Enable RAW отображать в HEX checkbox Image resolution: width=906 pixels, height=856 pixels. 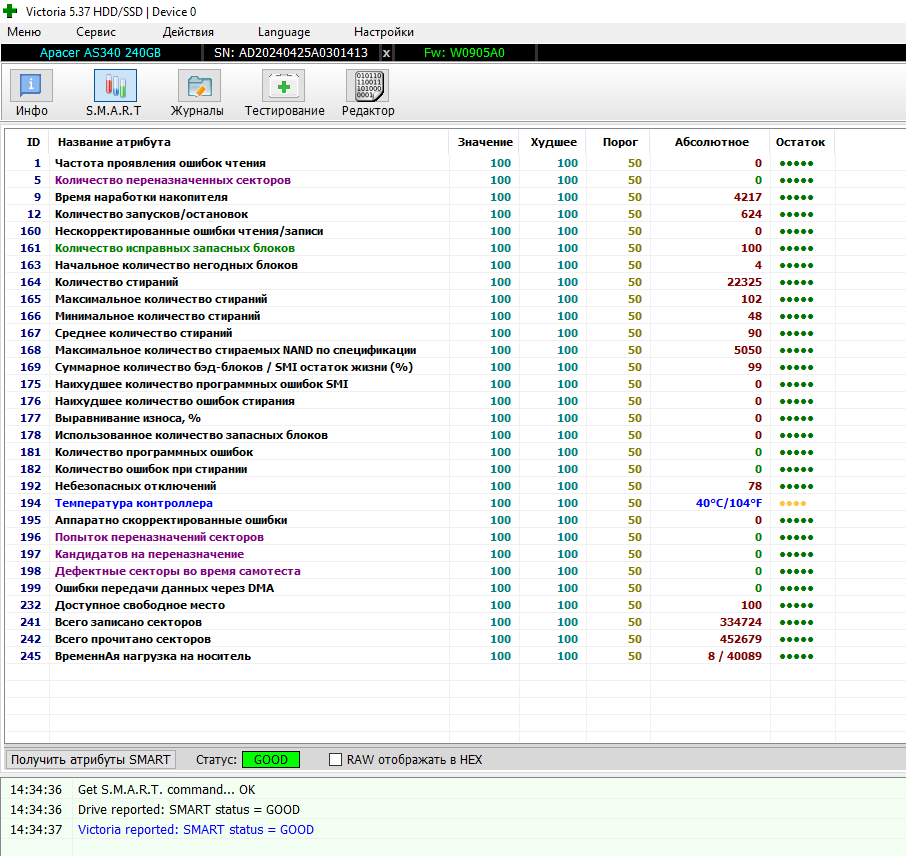(x=336, y=760)
